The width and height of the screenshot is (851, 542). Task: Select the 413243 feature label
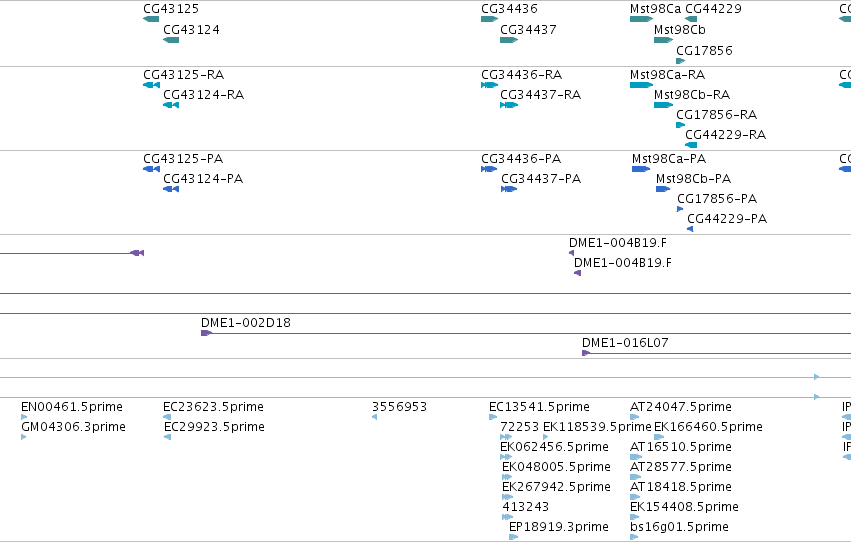(x=525, y=507)
